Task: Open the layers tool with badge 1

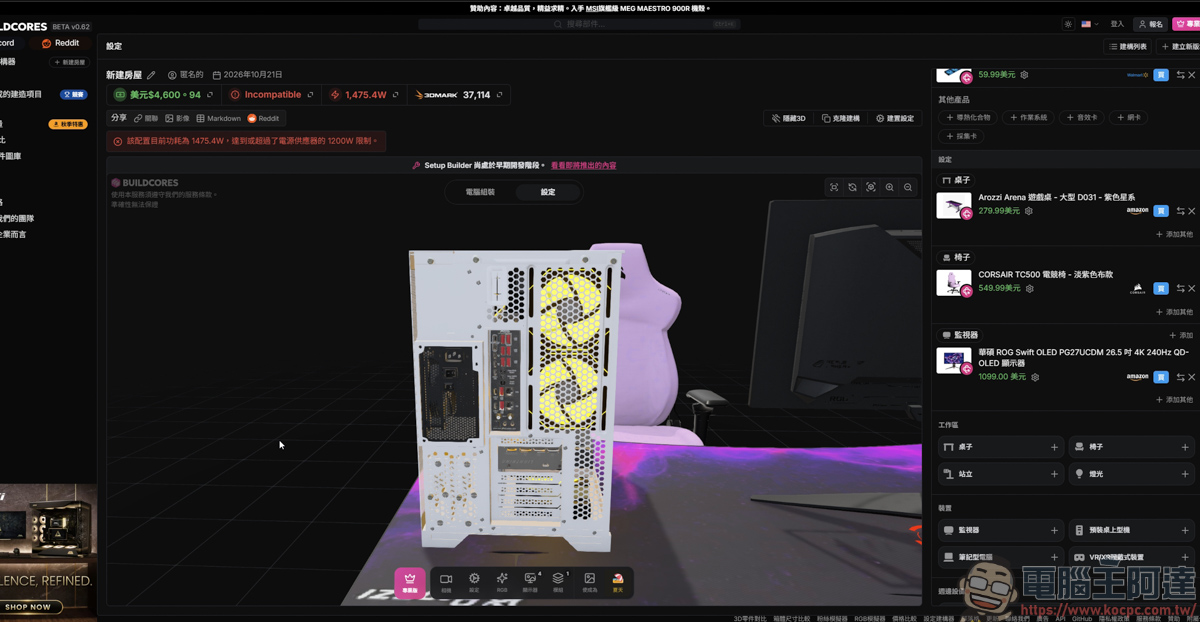Action: [559, 582]
